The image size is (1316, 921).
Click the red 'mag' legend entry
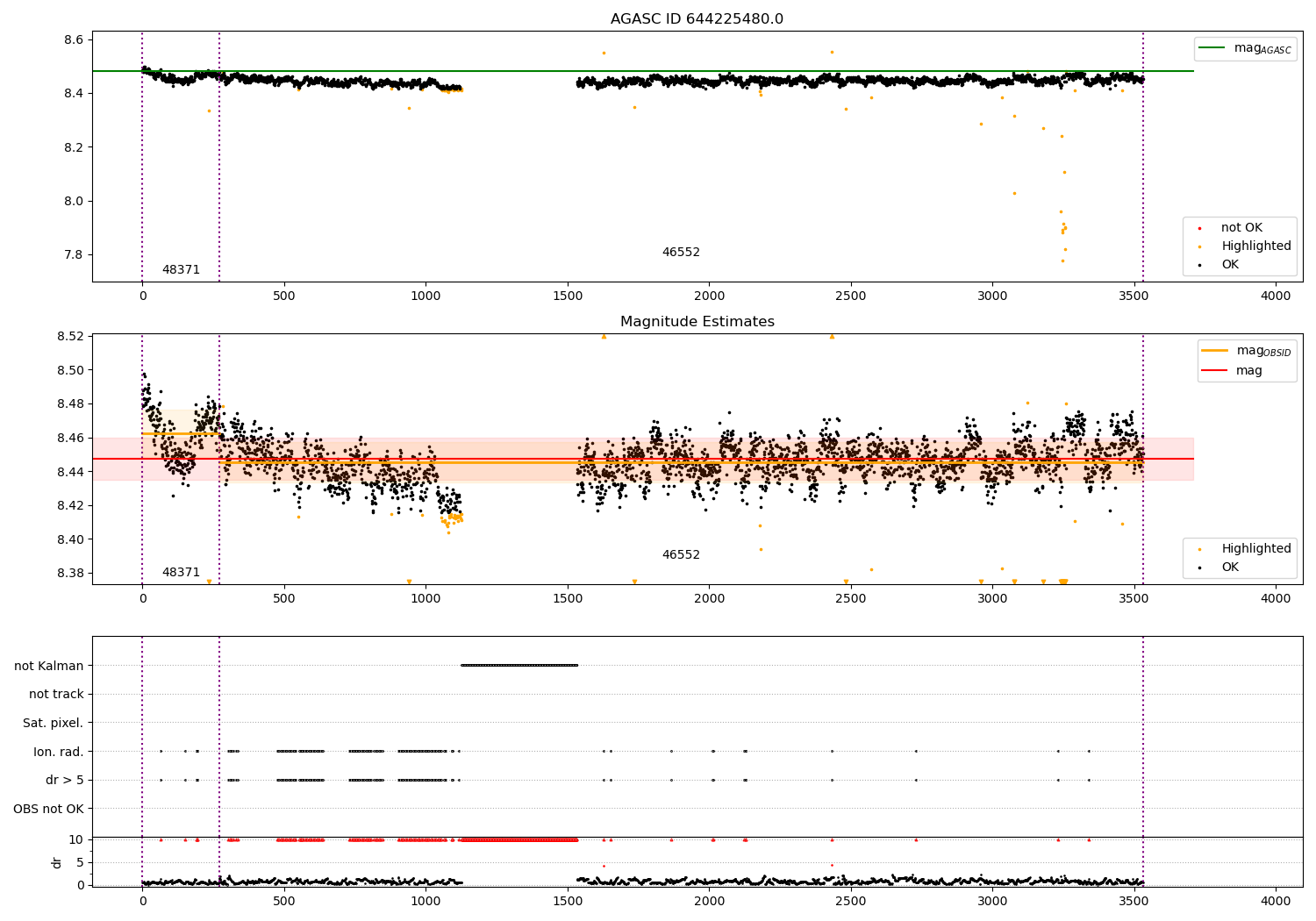point(1232,371)
